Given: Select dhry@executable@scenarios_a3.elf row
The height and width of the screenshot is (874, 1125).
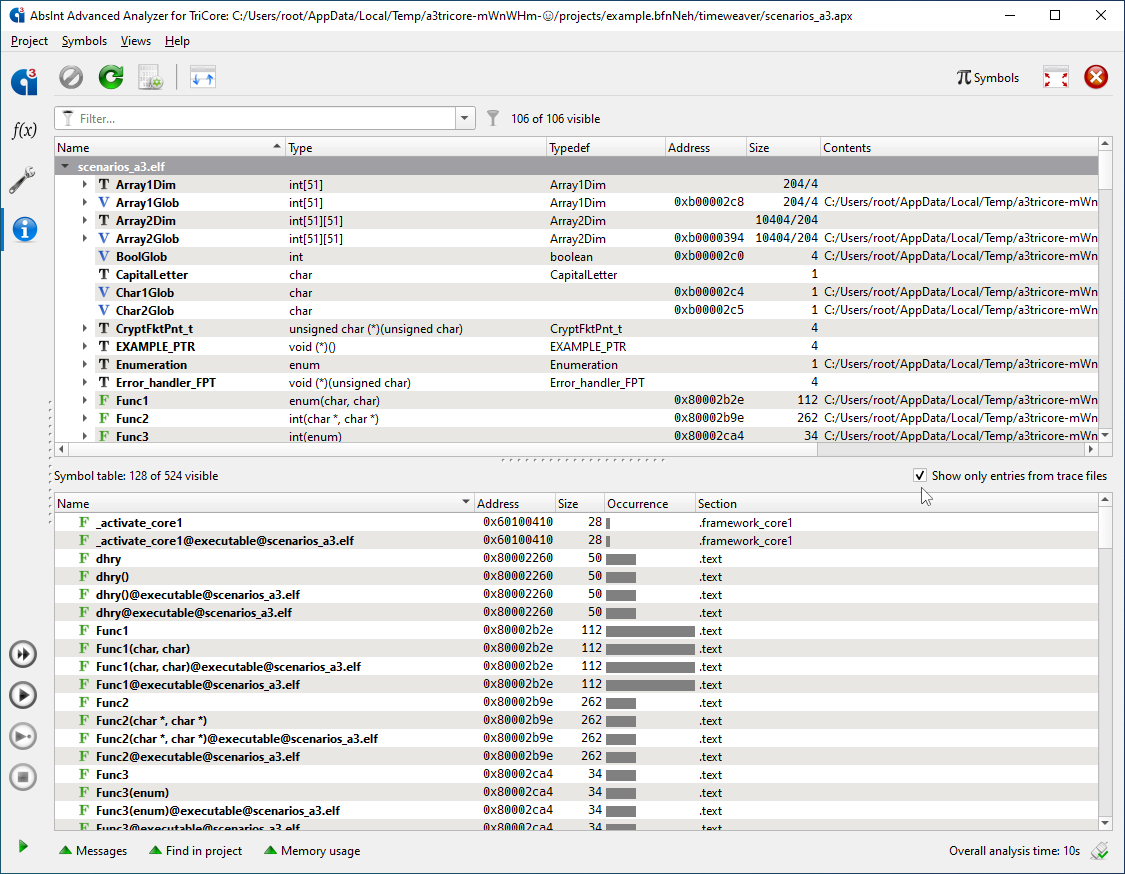Looking at the screenshot, I should click(576, 613).
